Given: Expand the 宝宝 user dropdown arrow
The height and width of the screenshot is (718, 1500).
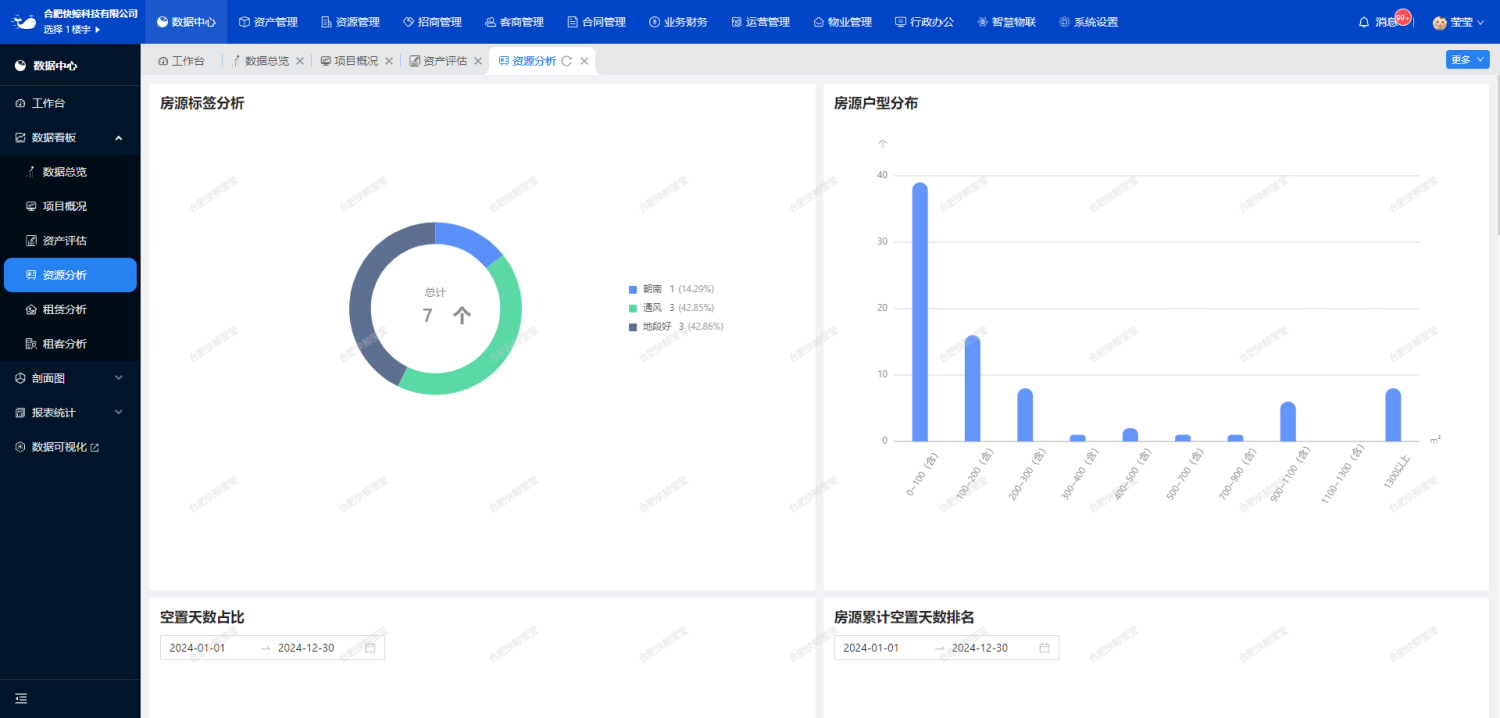Looking at the screenshot, I should (1481, 22).
